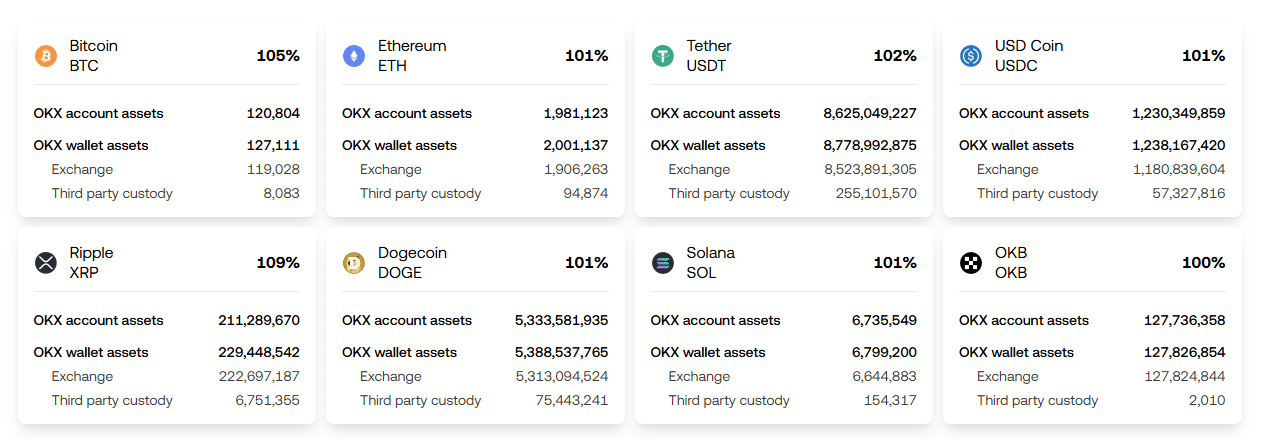Click Tether wallet assets value 8,778,992,875
Image resolution: width=1280 pixels, height=439 pixels.
pos(870,146)
